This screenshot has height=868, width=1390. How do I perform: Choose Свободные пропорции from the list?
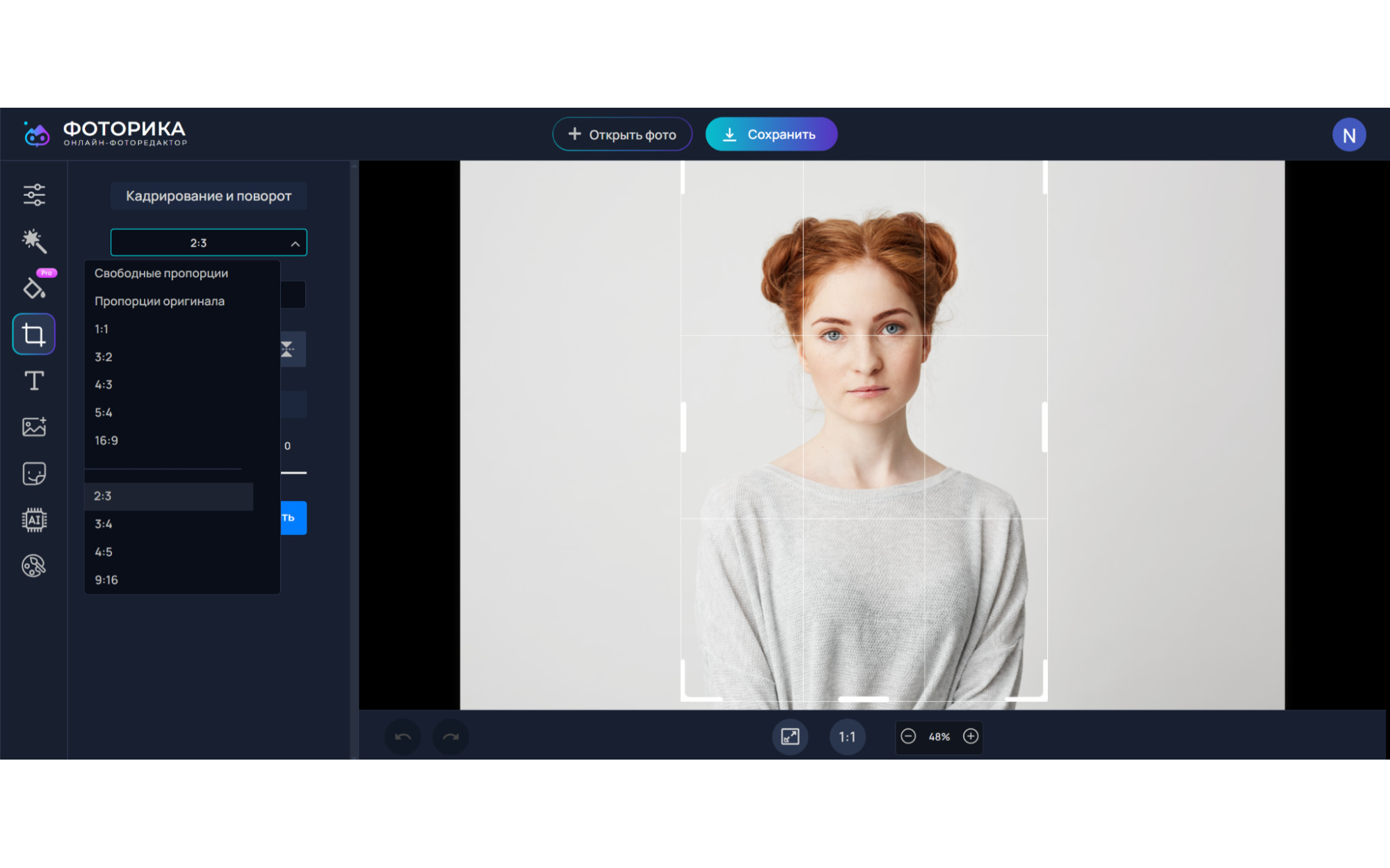coord(161,273)
